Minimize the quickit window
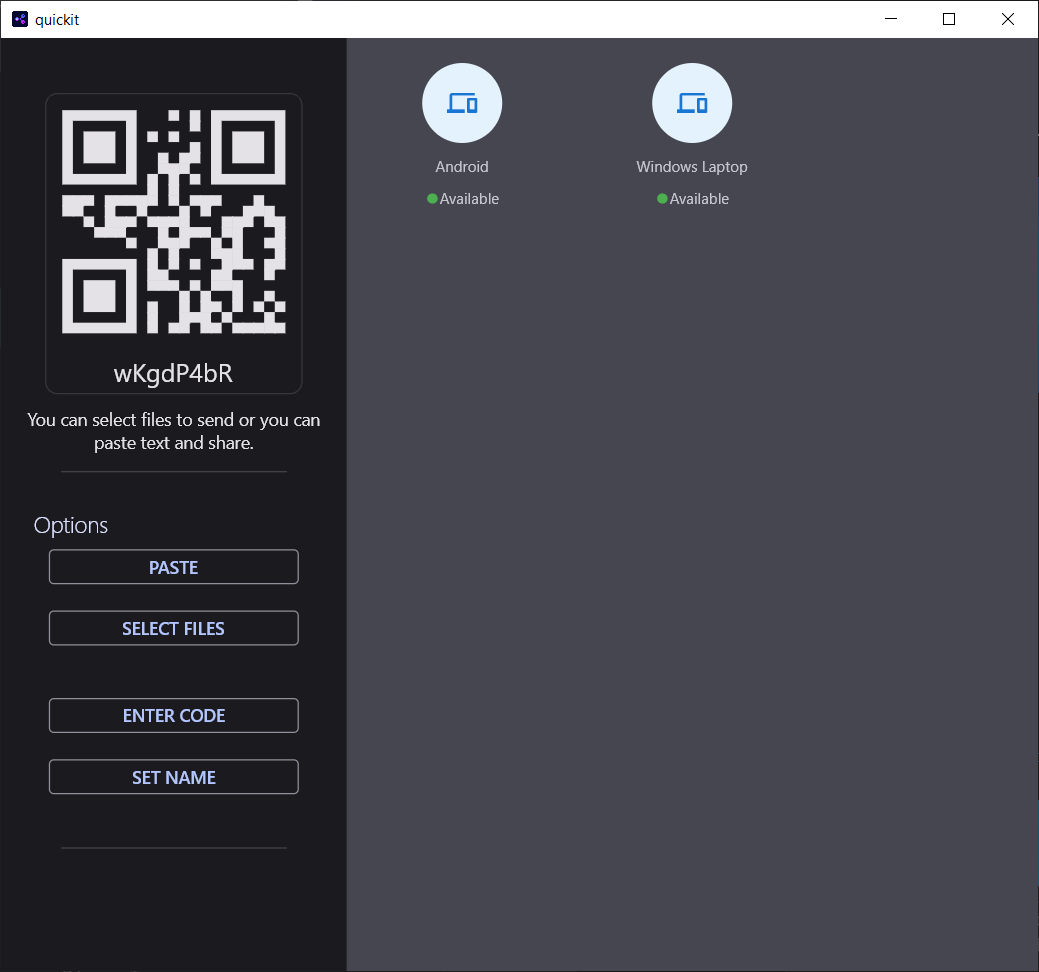Image resolution: width=1039 pixels, height=972 pixels. 891,19
